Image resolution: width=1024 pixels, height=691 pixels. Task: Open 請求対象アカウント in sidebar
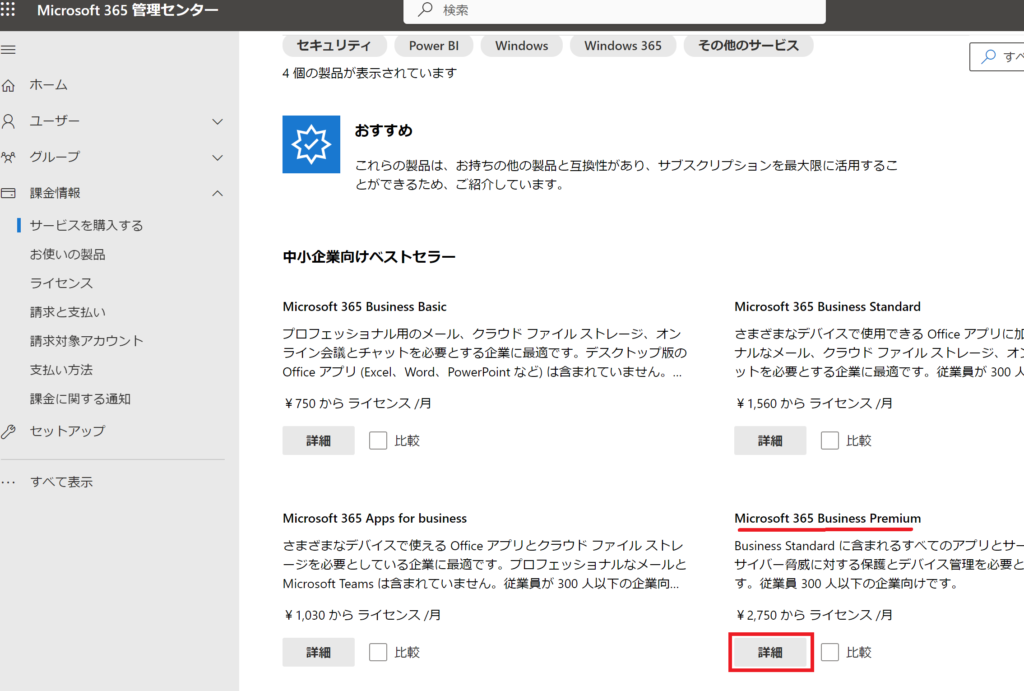[86, 340]
